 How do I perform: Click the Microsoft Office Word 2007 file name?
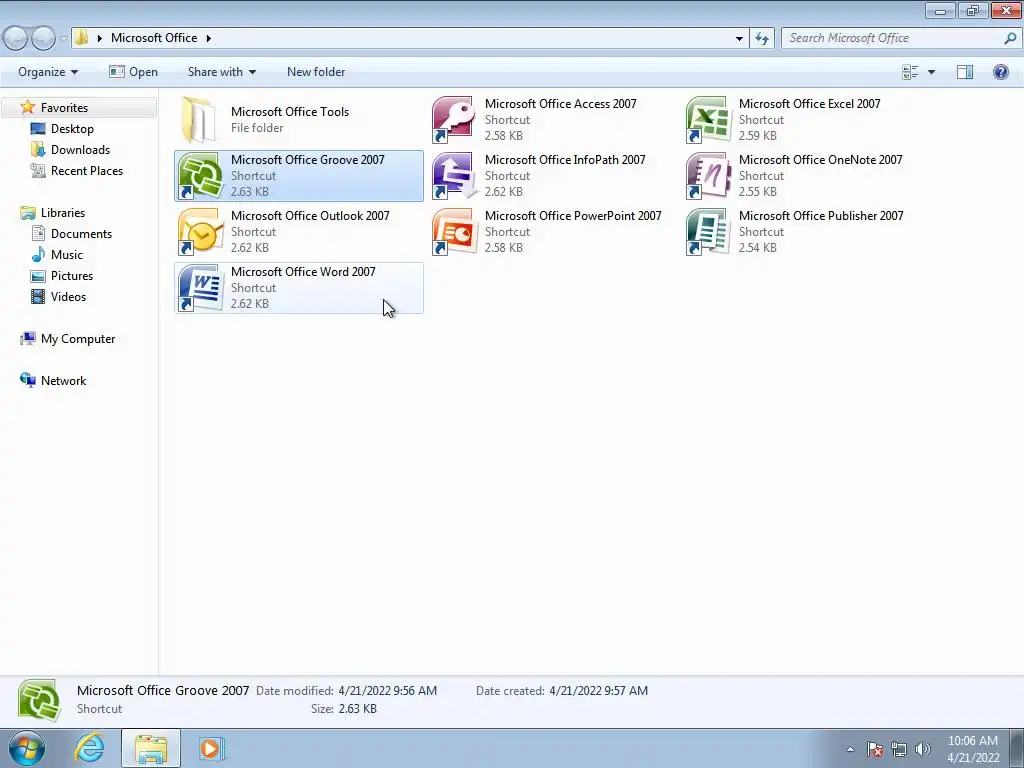tap(303, 272)
